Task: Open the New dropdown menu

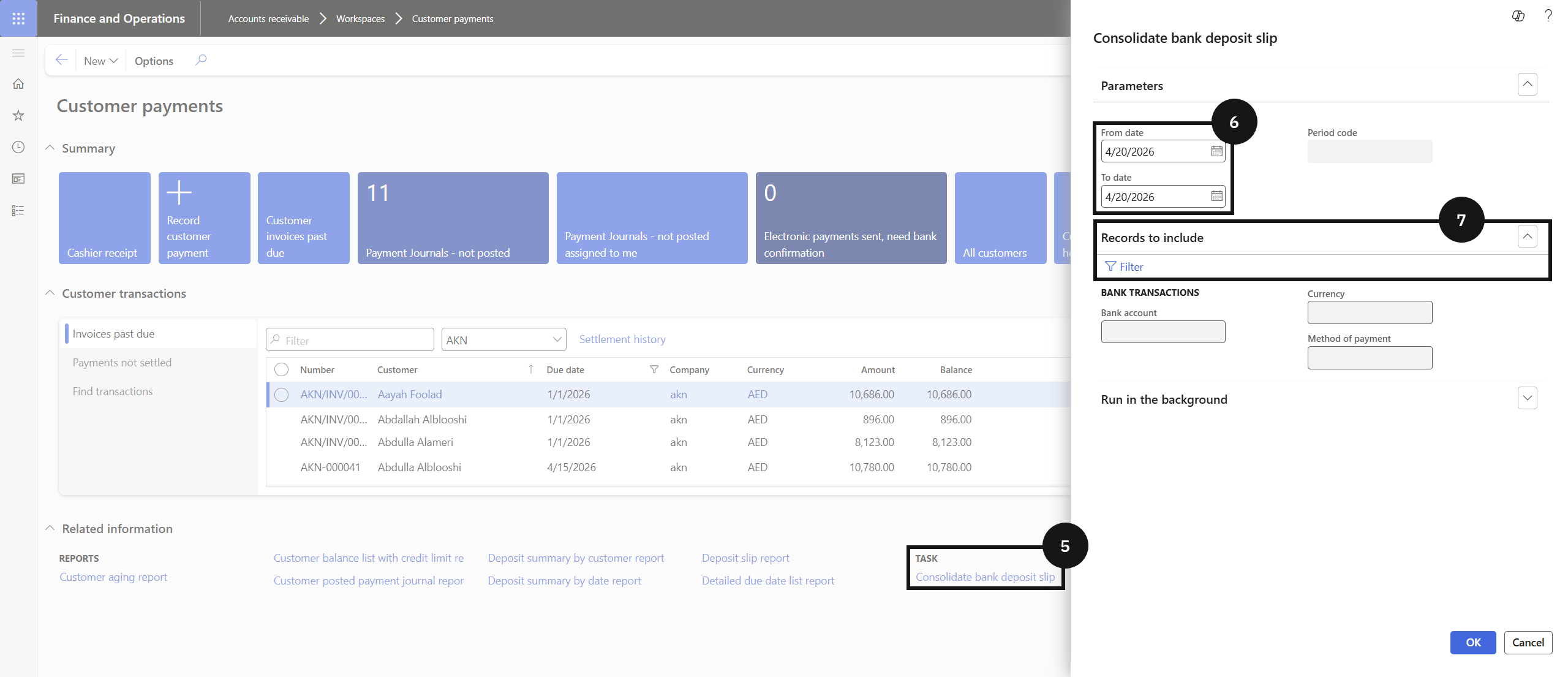Action: pos(100,61)
